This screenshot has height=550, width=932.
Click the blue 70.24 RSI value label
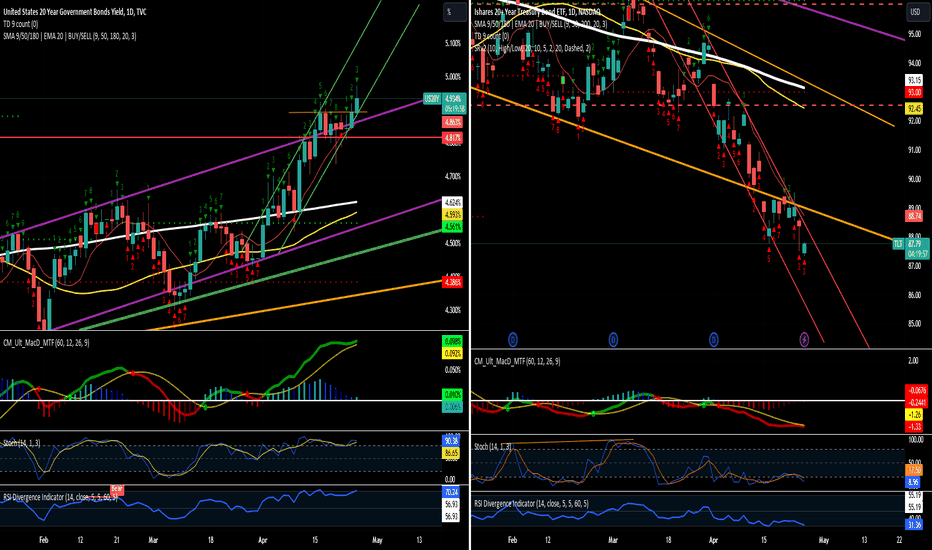(x=451, y=492)
